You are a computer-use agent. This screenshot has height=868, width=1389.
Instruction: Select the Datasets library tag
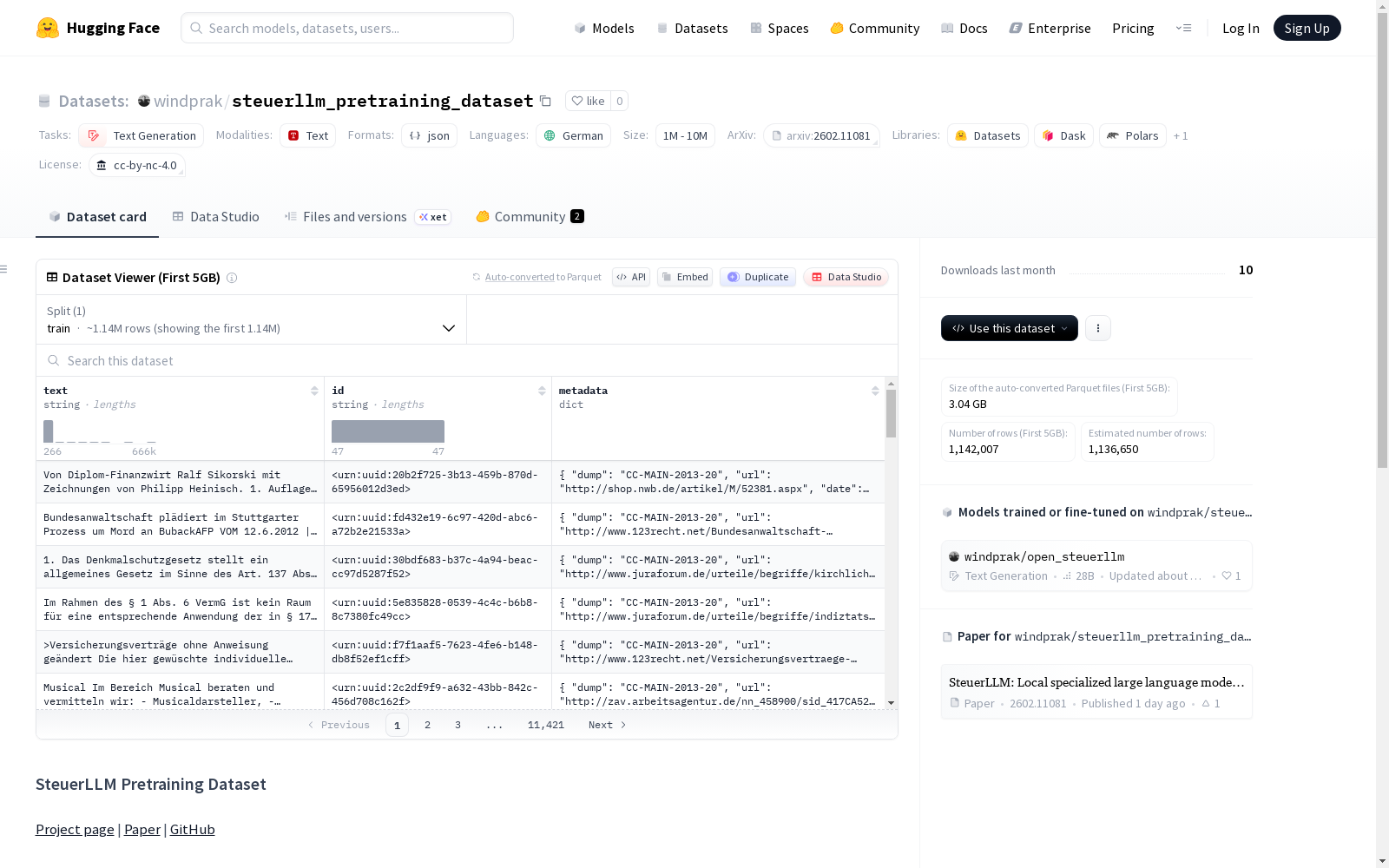[x=988, y=135]
